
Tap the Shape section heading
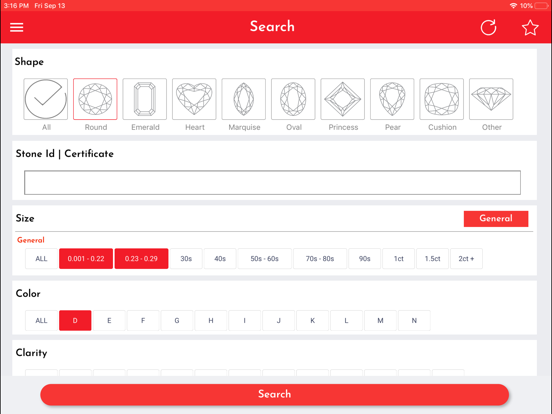point(29,62)
